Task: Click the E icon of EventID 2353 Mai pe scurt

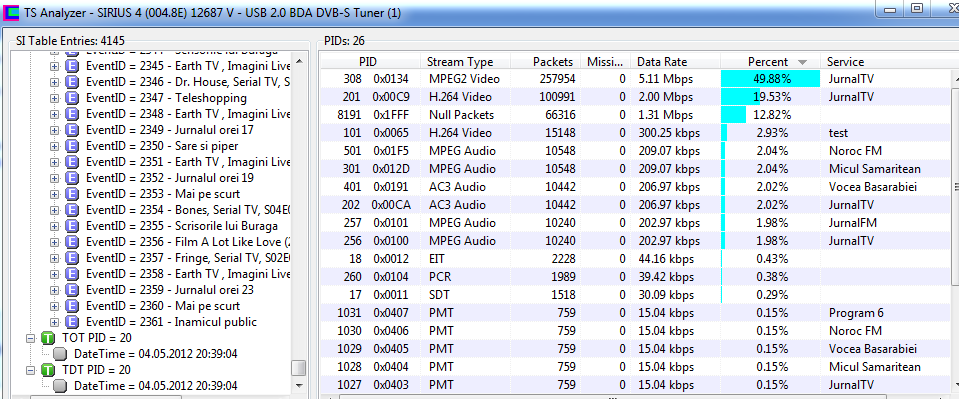Action: pyautogui.click(x=73, y=194)
